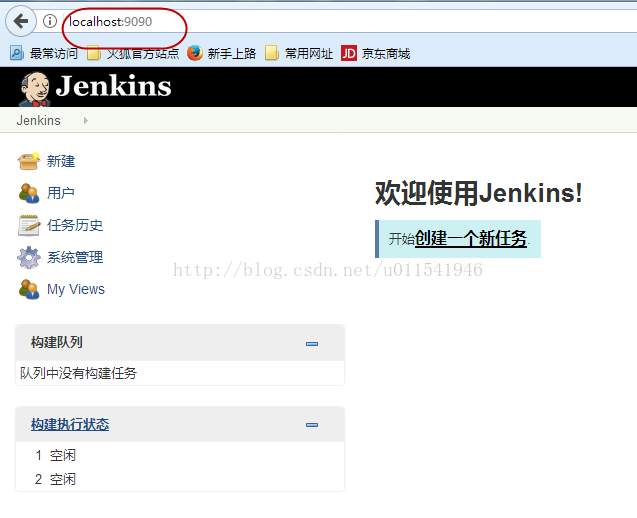Image resolution: width=637 pixels, height=518 pixels.
Task: Click executor 1 空闲 row
Action: (x=180, y=455)
